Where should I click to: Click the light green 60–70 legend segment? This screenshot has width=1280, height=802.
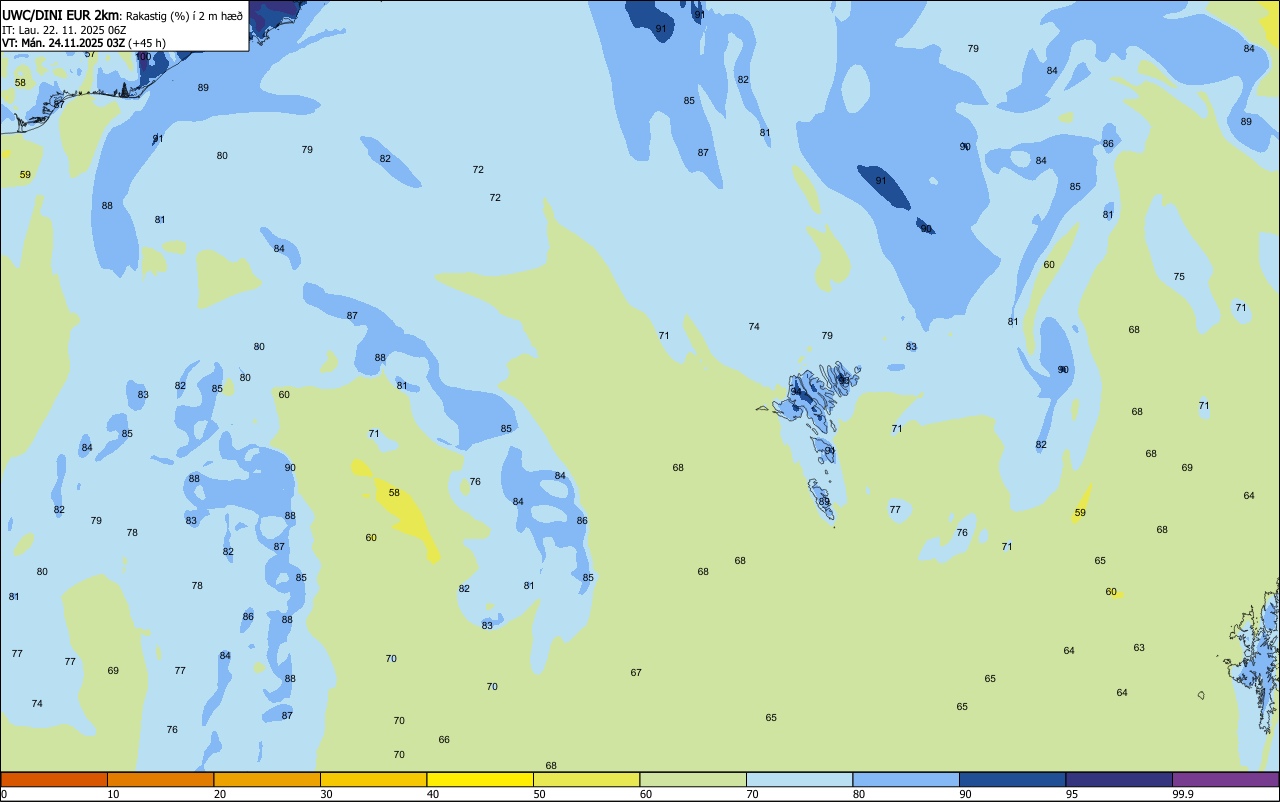tap(693, 779)
